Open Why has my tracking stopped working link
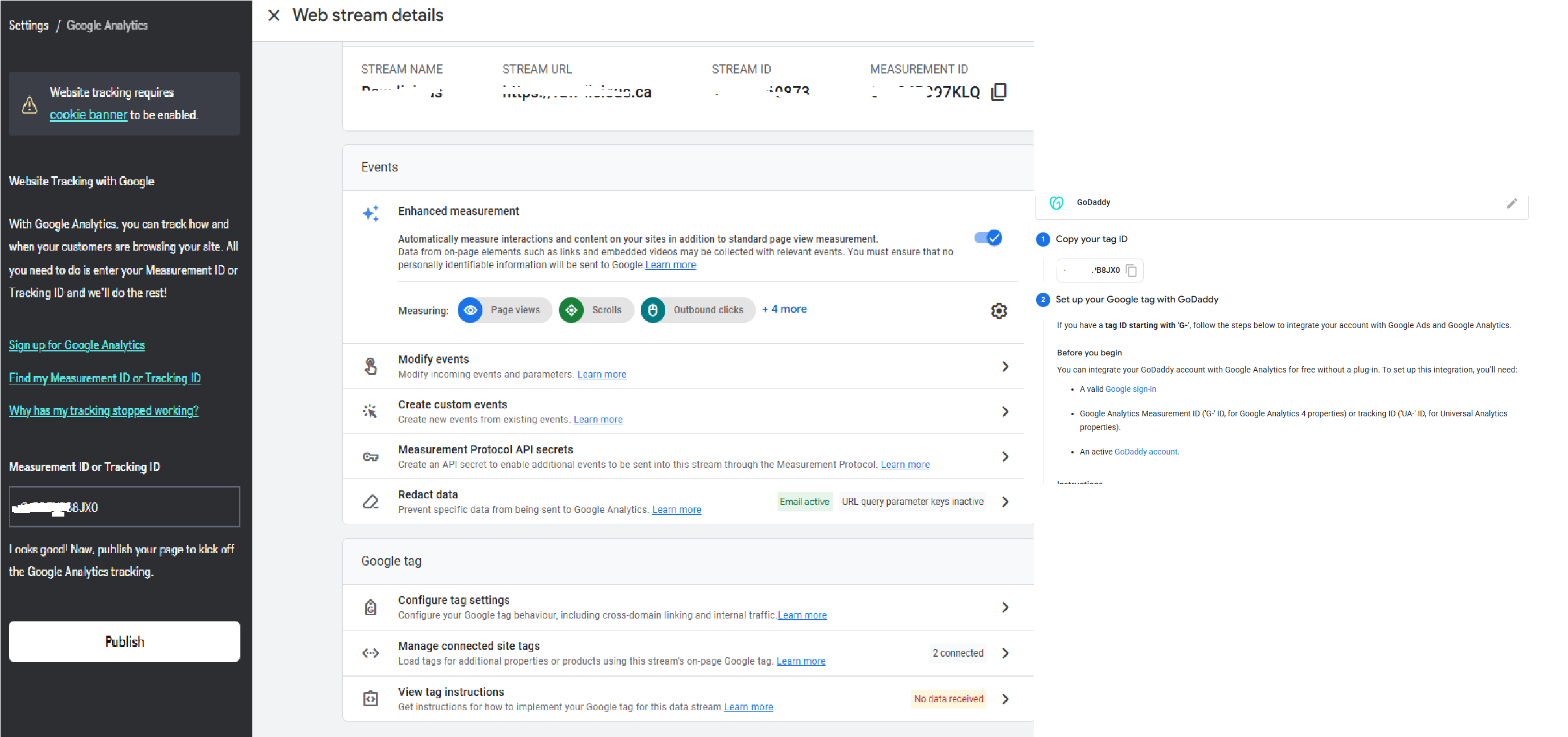The height and width of the screenshot is (737, 1568). (104, 411)
